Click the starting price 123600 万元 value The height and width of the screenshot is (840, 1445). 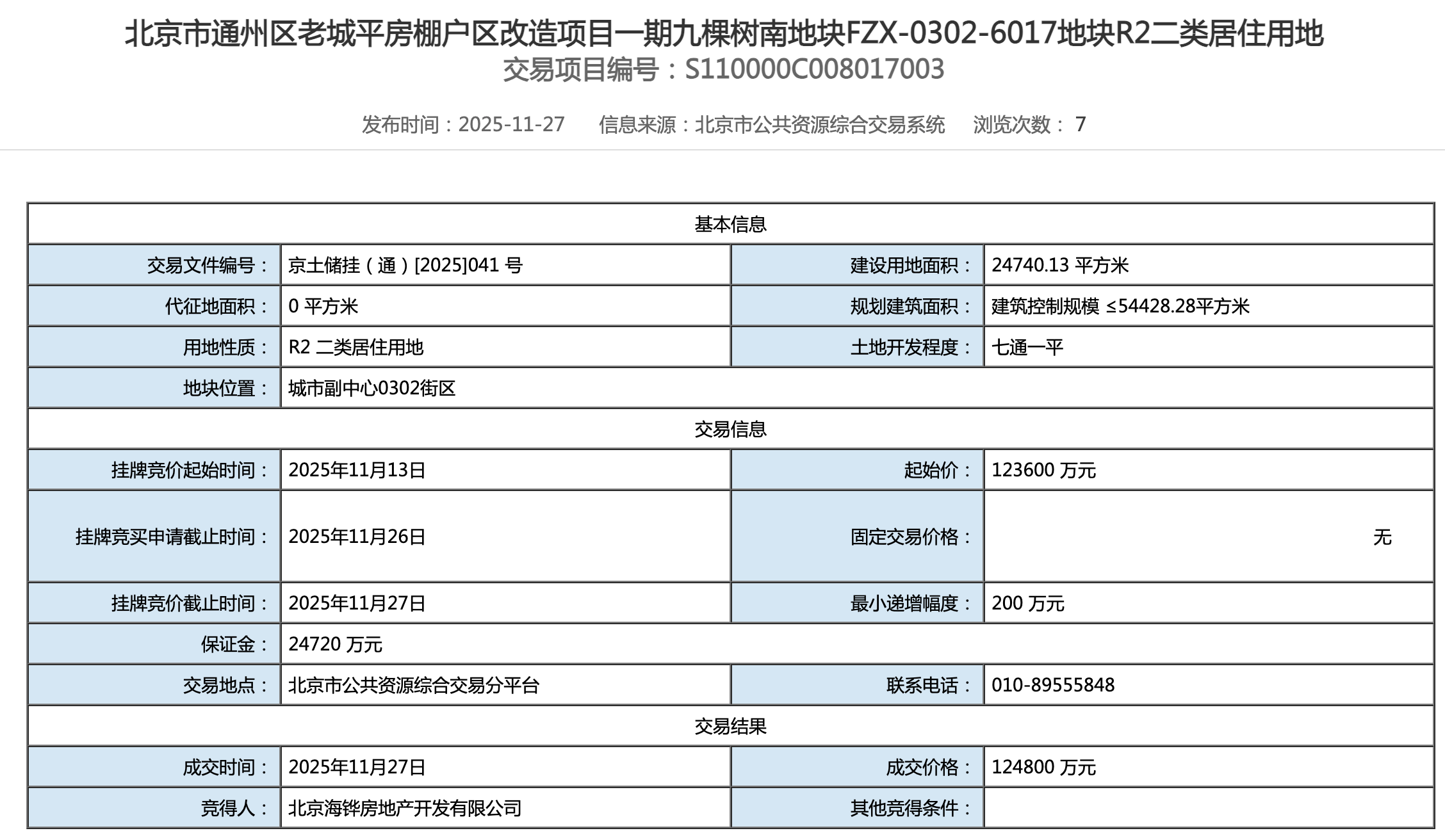click(x=1043, y=470)
